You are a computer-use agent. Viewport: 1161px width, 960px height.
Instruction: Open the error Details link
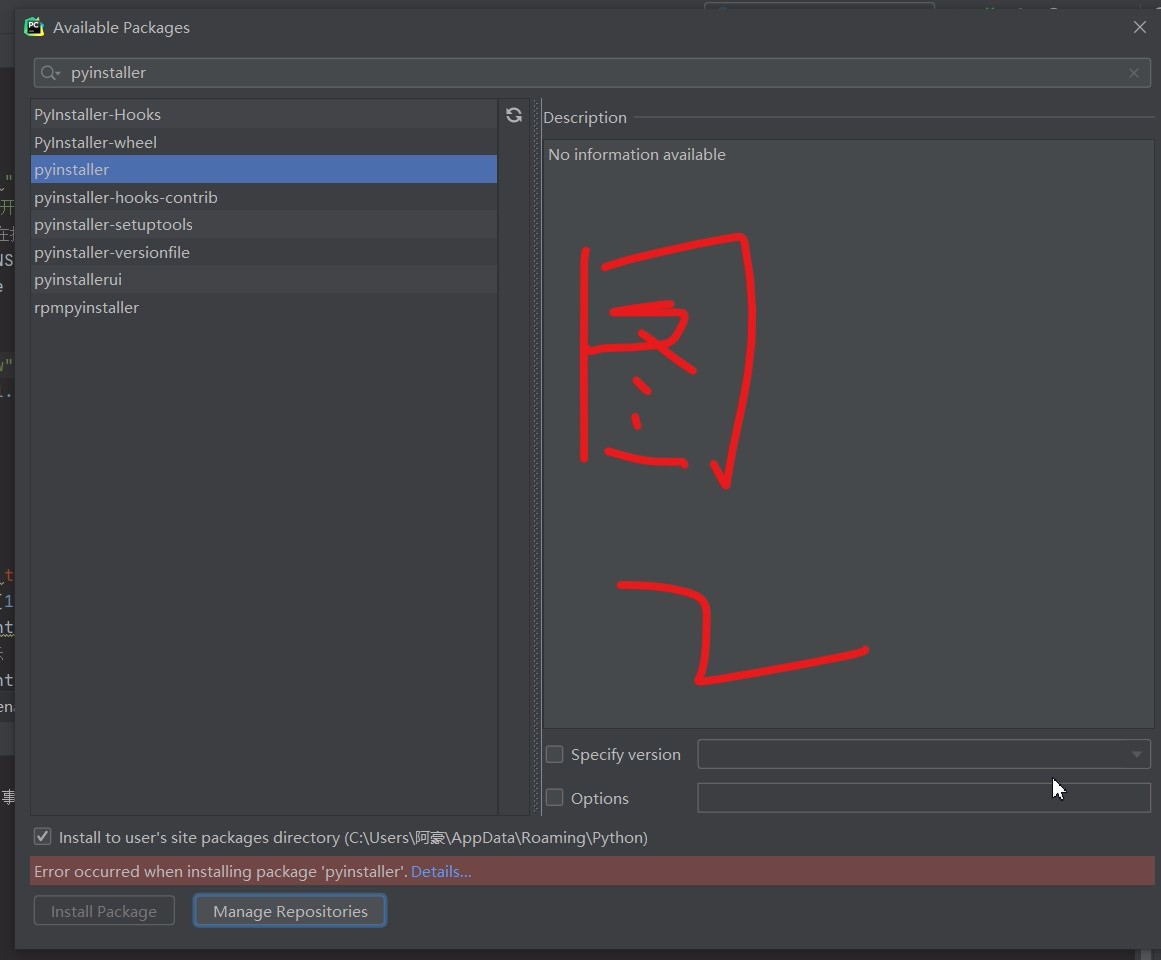click(x=441, y=872)
